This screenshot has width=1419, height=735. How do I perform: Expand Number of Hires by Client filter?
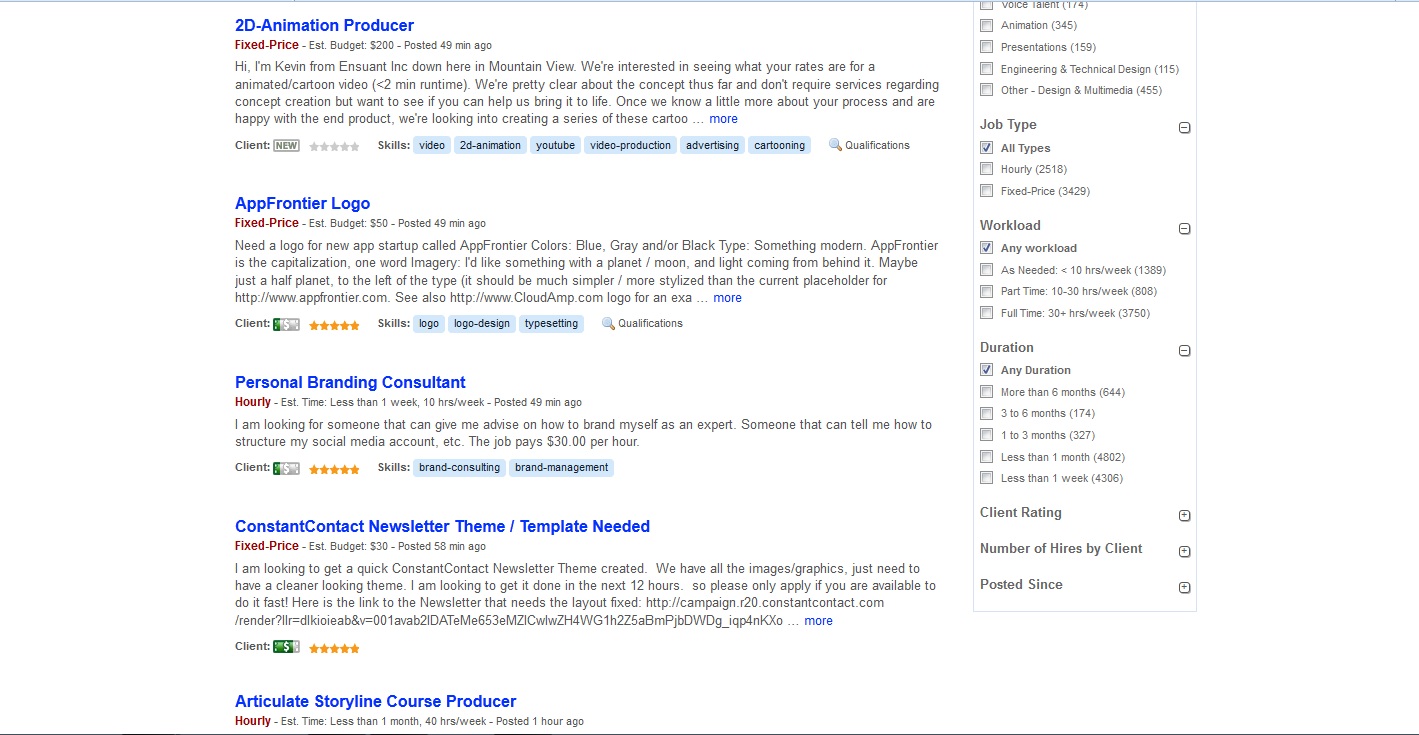point(1185,552)
